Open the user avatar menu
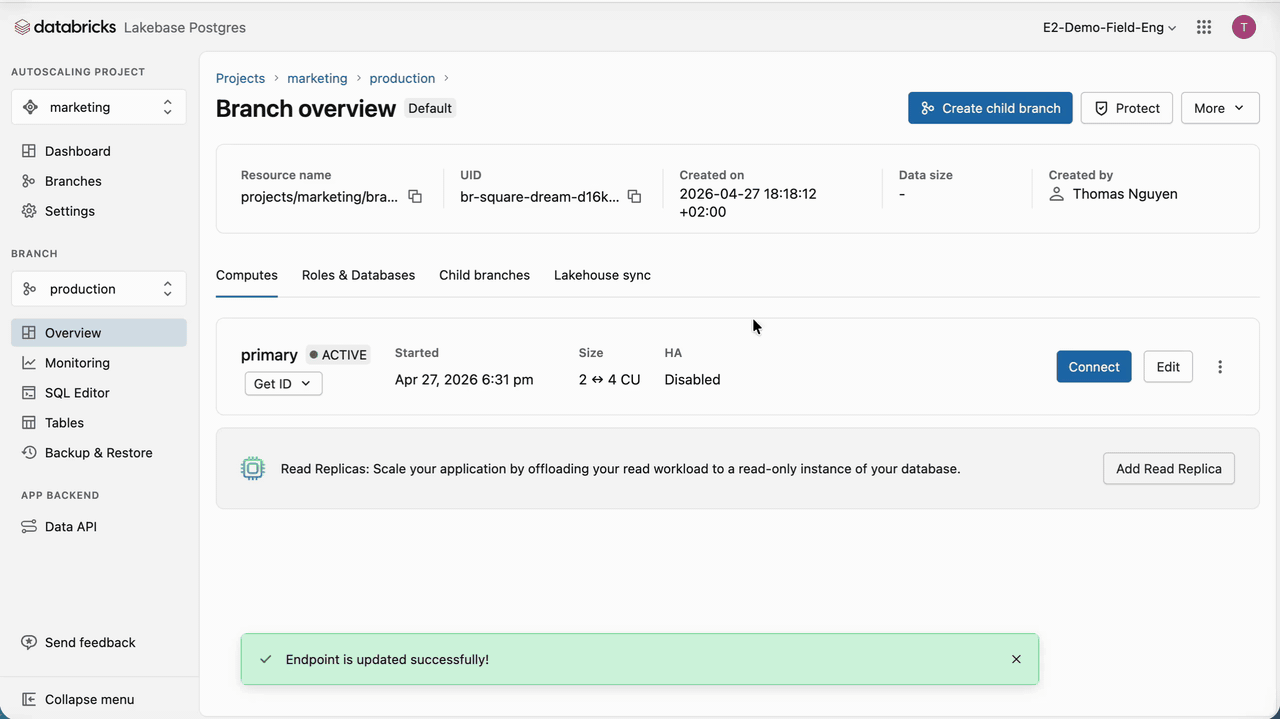Screen dimensions: 1280x719 (x=1243, y=27)
